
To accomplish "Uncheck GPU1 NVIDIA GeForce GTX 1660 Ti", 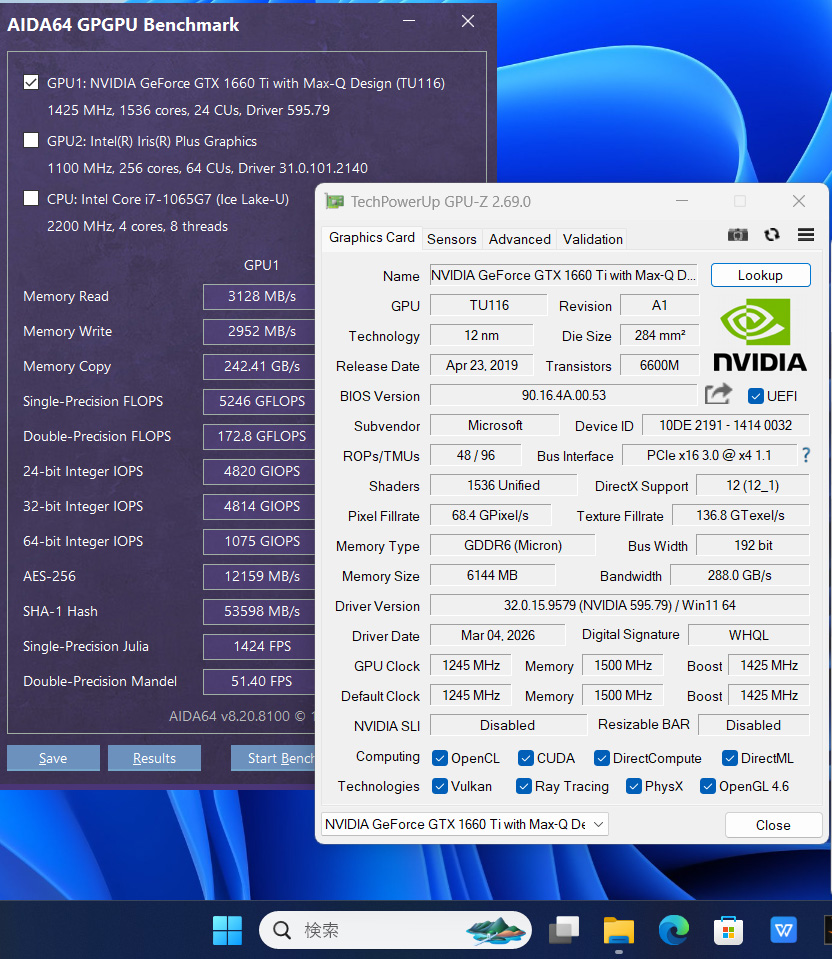I will click(x=31, y=83).
